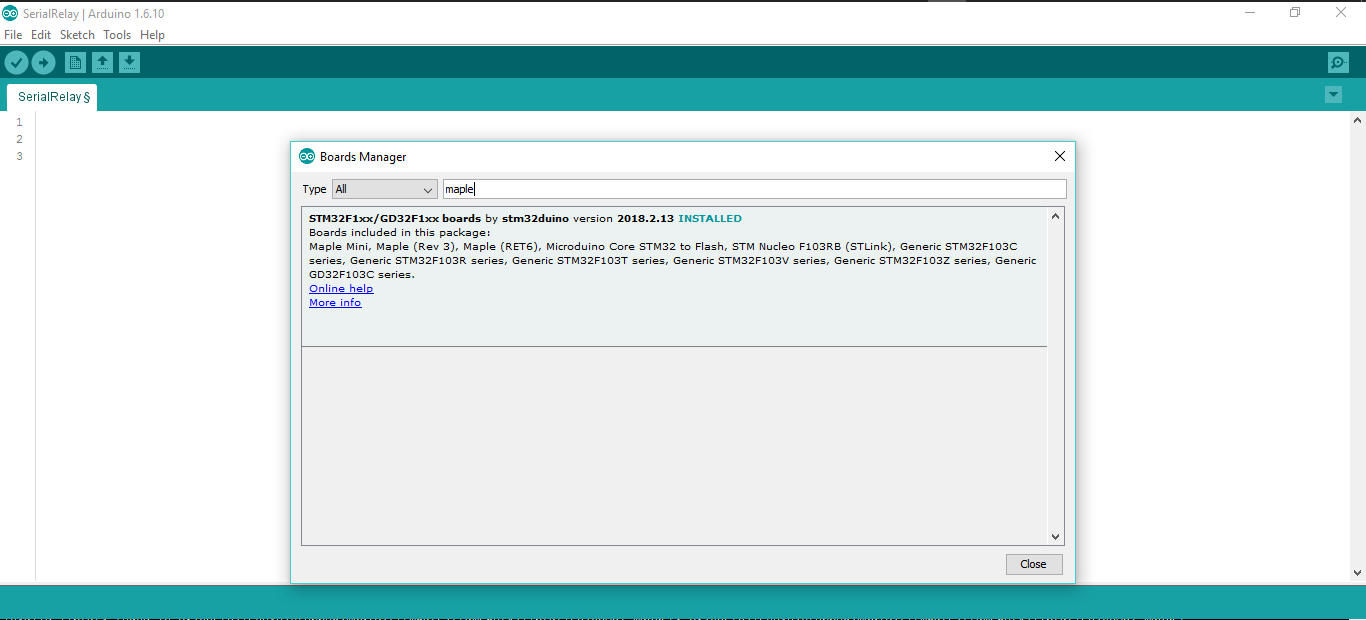Open the Help menu
Viewport: 1366px width, 620px height.
[152, 35]
